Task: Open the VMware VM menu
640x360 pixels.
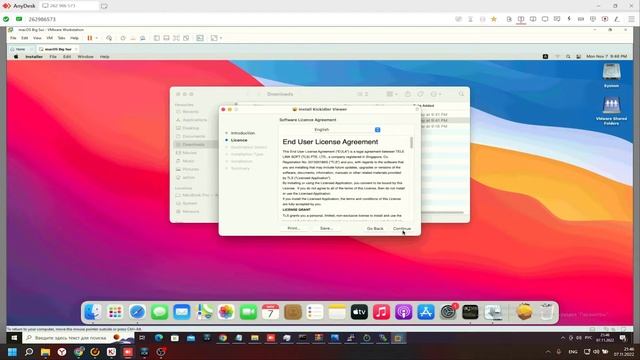Action: click(x=49, y=38)
